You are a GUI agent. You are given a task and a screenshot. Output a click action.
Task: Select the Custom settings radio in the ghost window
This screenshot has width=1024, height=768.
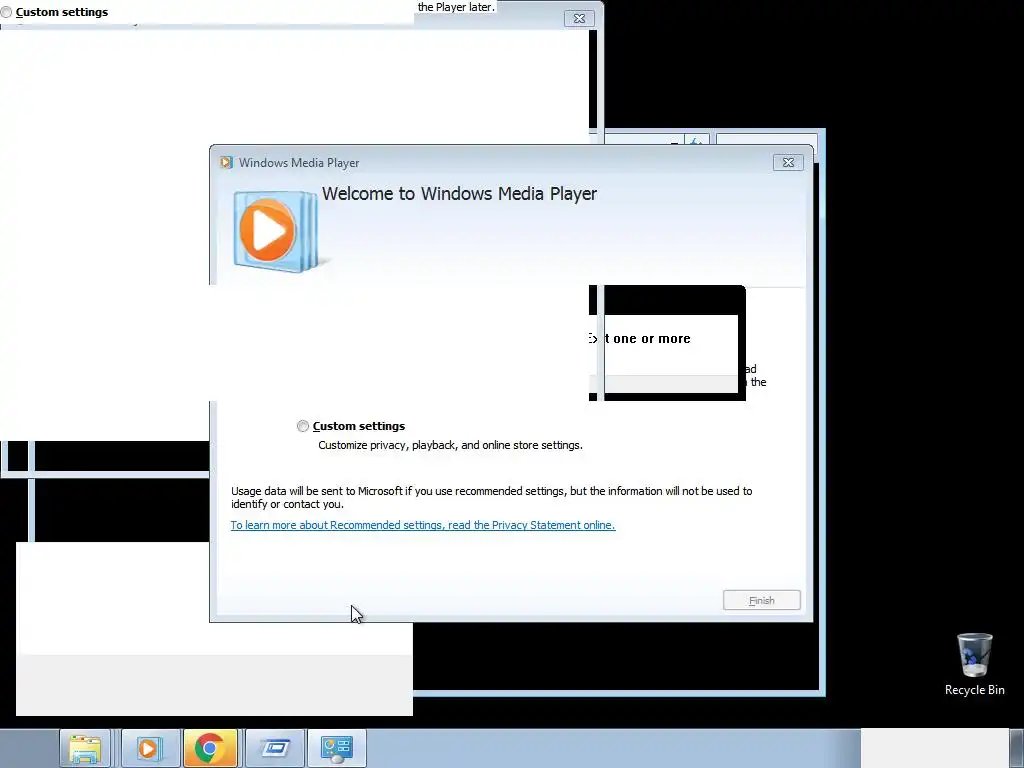point(7,12)
